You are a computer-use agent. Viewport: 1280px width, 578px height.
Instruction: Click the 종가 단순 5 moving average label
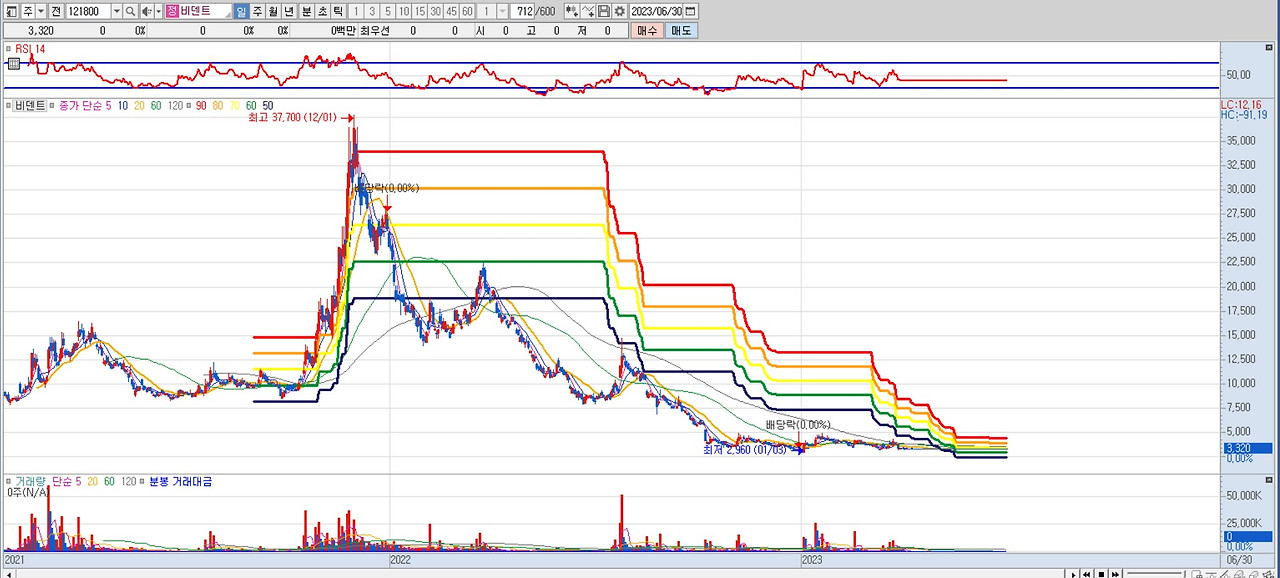tap(85, 105)
